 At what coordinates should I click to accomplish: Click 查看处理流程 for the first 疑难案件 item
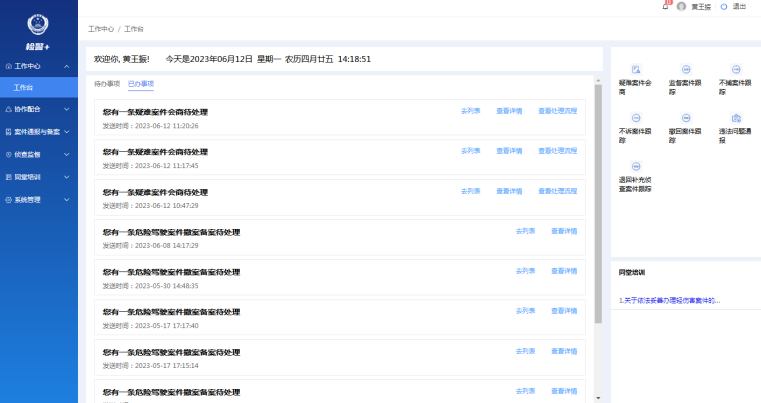coord(558,111)
